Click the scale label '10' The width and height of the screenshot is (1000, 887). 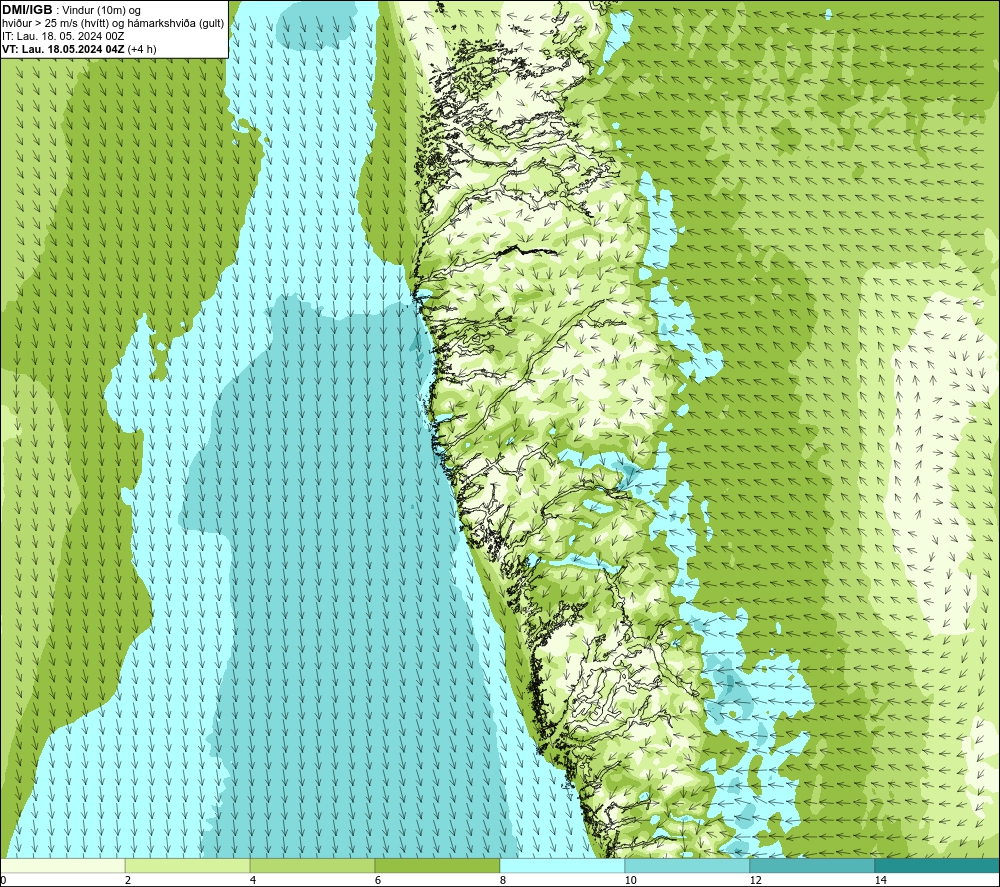630,881
